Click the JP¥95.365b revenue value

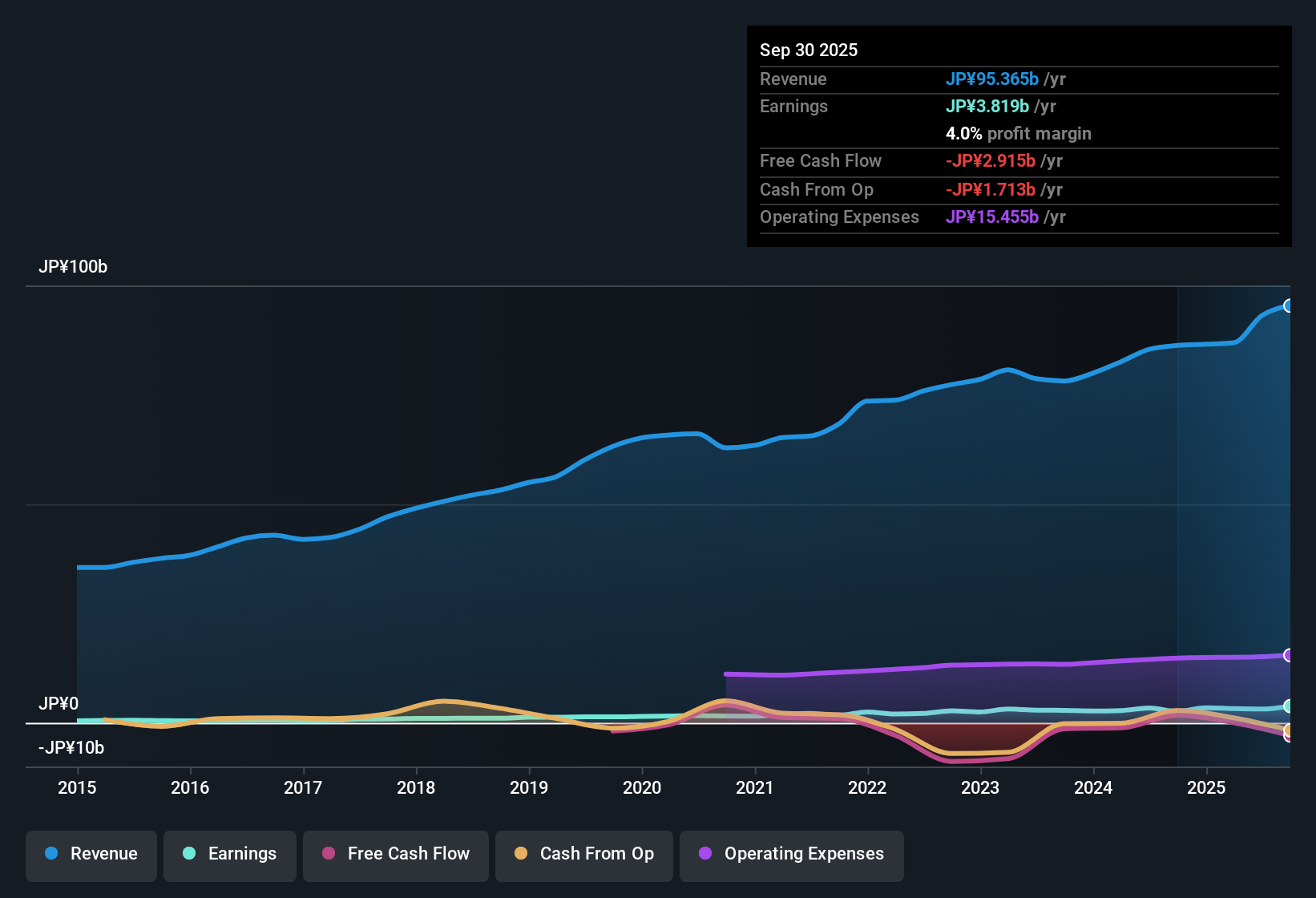click(x=993, y=79)
